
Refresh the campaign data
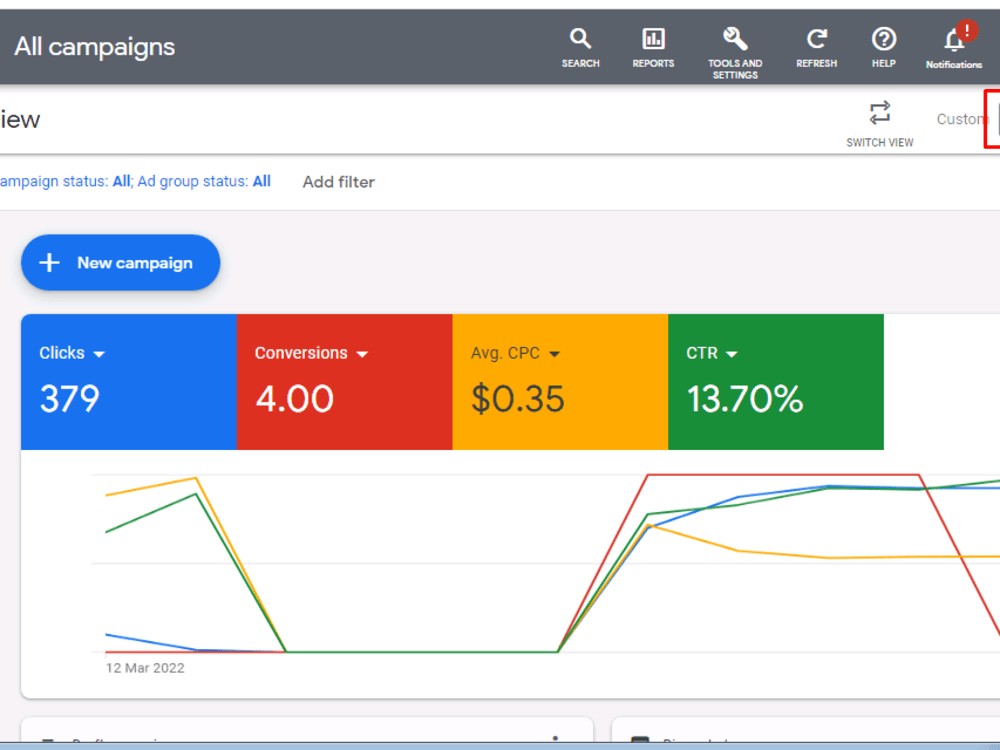coord(816,48)
